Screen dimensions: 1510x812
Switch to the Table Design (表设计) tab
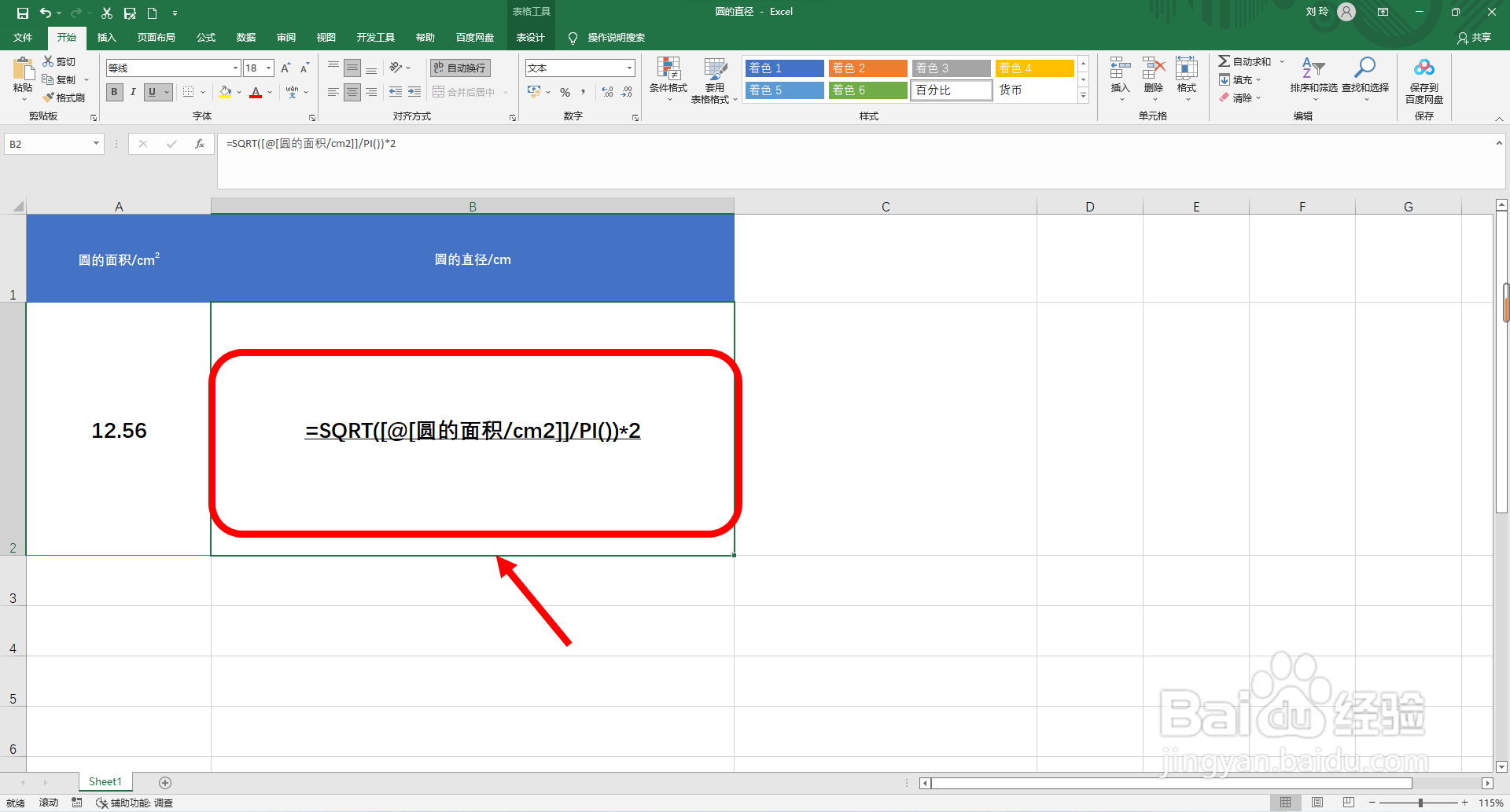(530, 37)
